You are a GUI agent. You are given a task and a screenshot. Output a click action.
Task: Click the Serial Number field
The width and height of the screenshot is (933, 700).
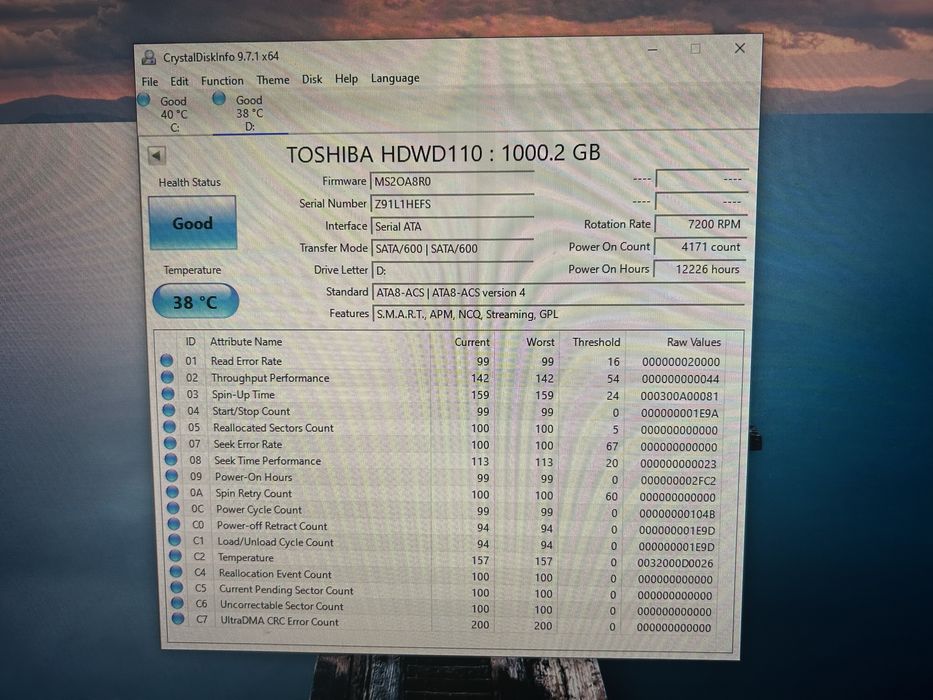[452, 204]
